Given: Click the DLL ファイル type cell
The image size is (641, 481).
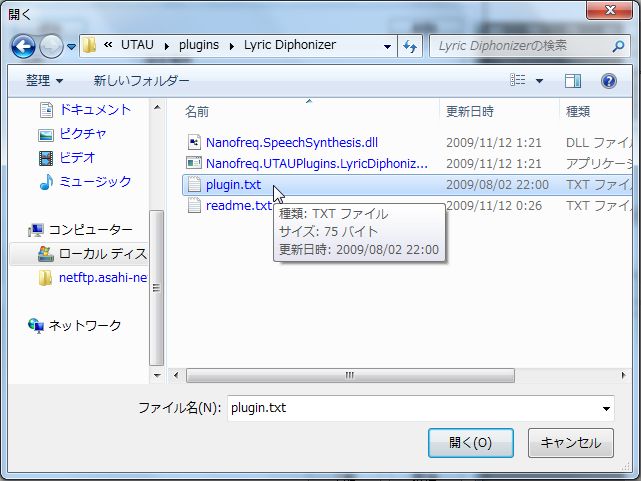Looking at the screenshot, I should click(x=599, y=143).
